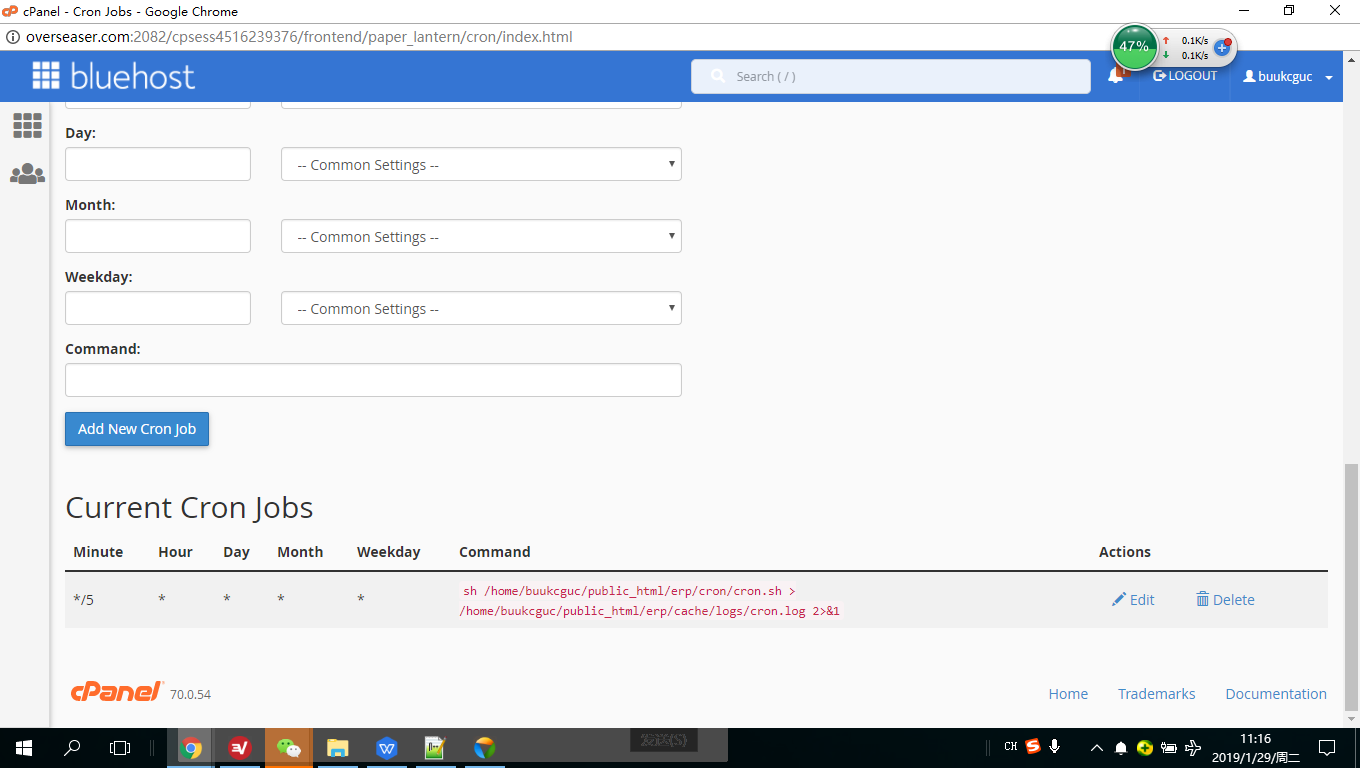Open the sidebar user manager icon
This screenshot has width=1360, height=768.
pos(27,174)
